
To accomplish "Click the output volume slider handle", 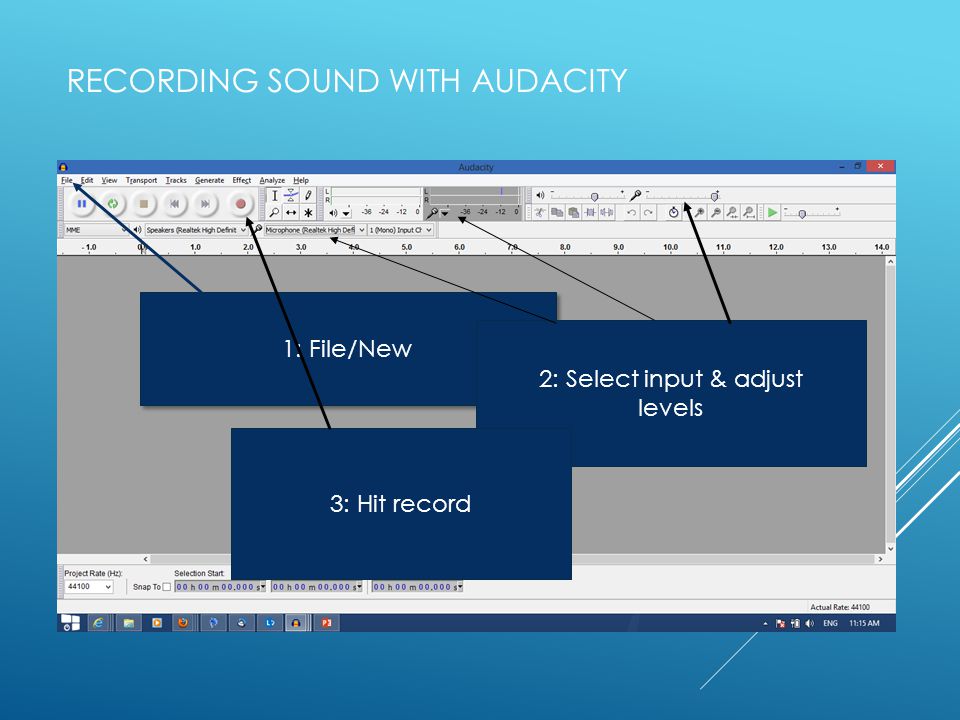I will pos(594,197).
